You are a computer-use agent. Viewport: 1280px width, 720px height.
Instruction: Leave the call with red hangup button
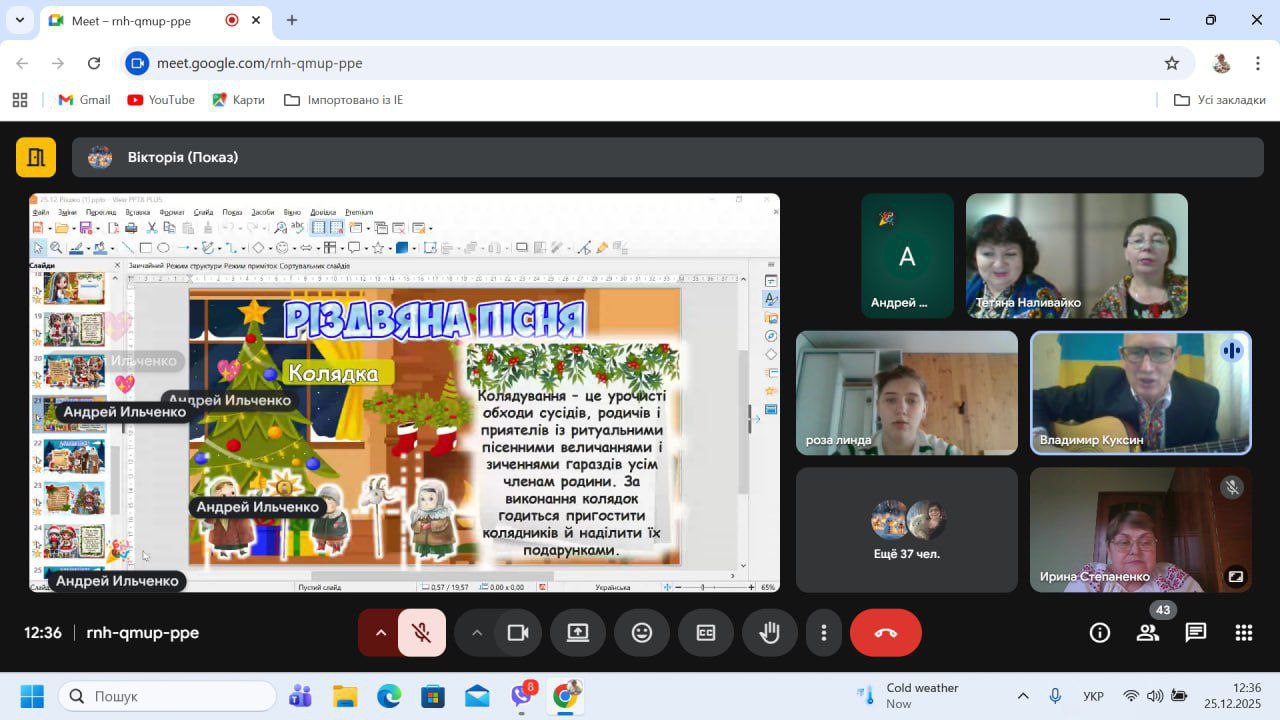[x=885, y=633]
